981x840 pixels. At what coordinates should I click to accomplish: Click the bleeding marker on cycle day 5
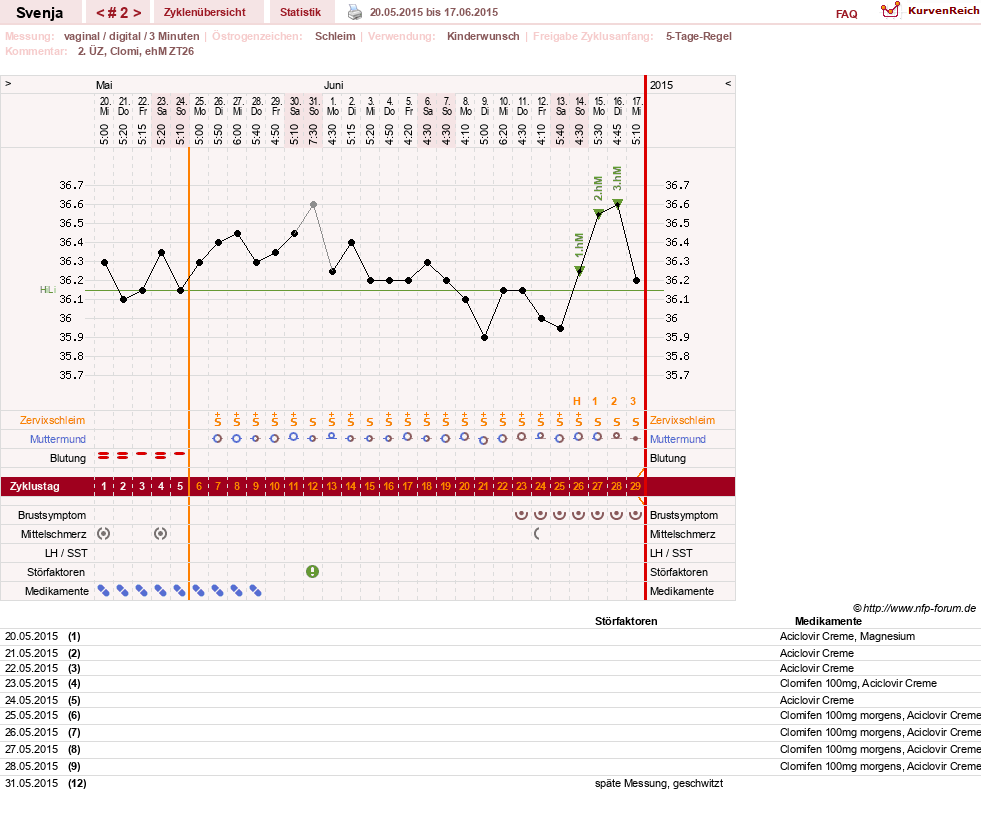(x=180, y=453)
